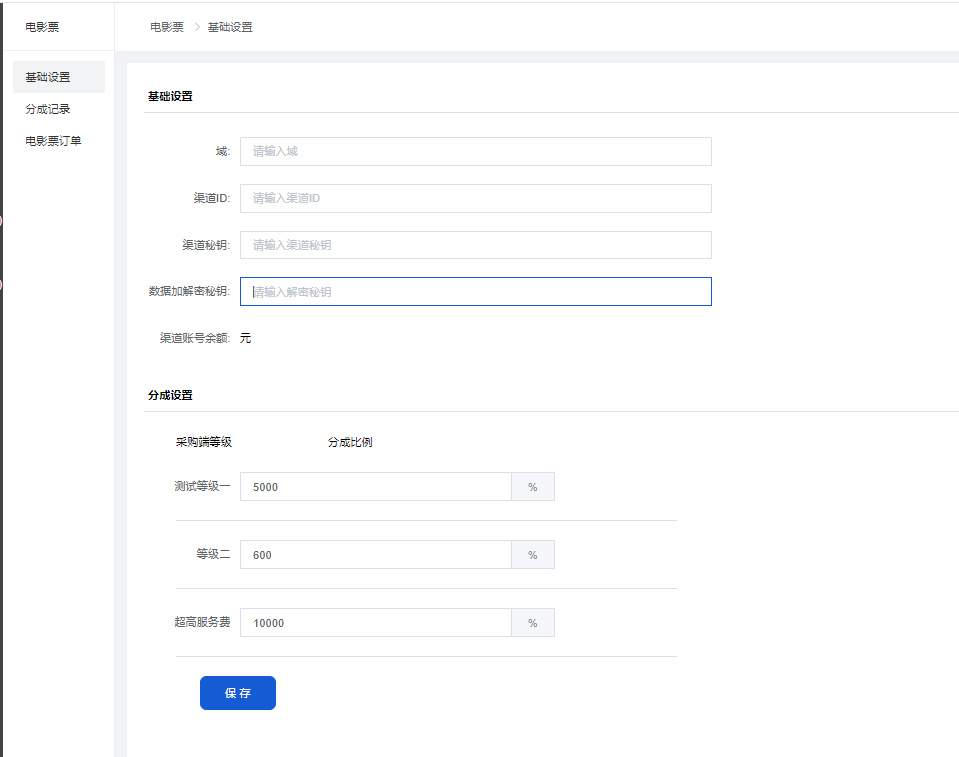This screenshot has height=757, width=959.
Task: Click the 基础设置 breadcrumb item
Action: [230, 27]
